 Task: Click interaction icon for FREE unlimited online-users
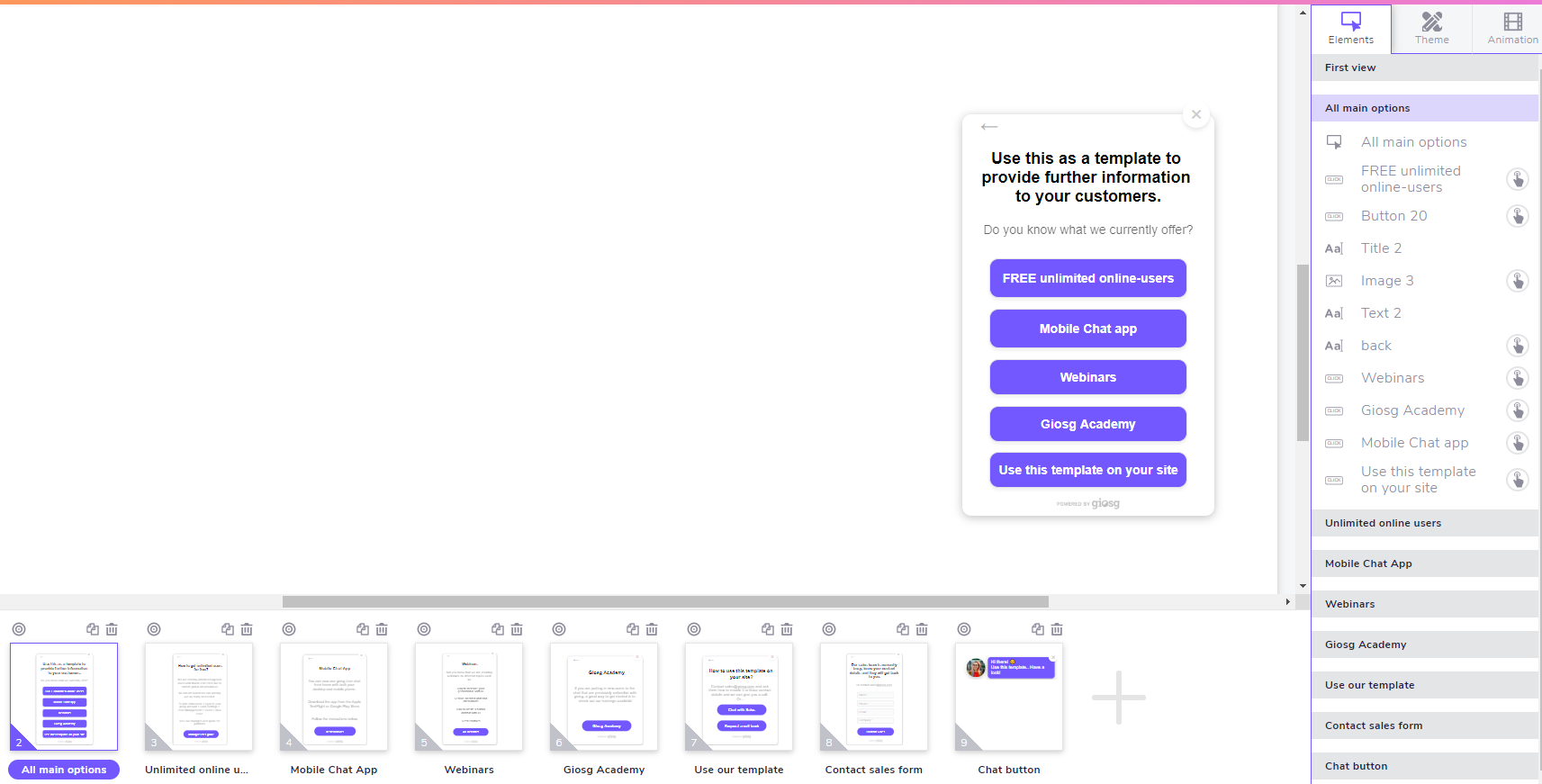1518,179
